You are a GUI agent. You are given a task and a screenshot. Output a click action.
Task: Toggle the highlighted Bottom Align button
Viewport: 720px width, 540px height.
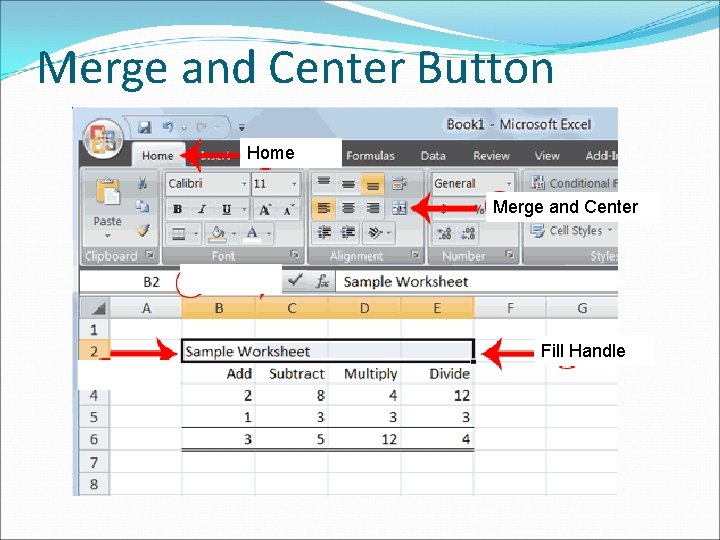372,184
